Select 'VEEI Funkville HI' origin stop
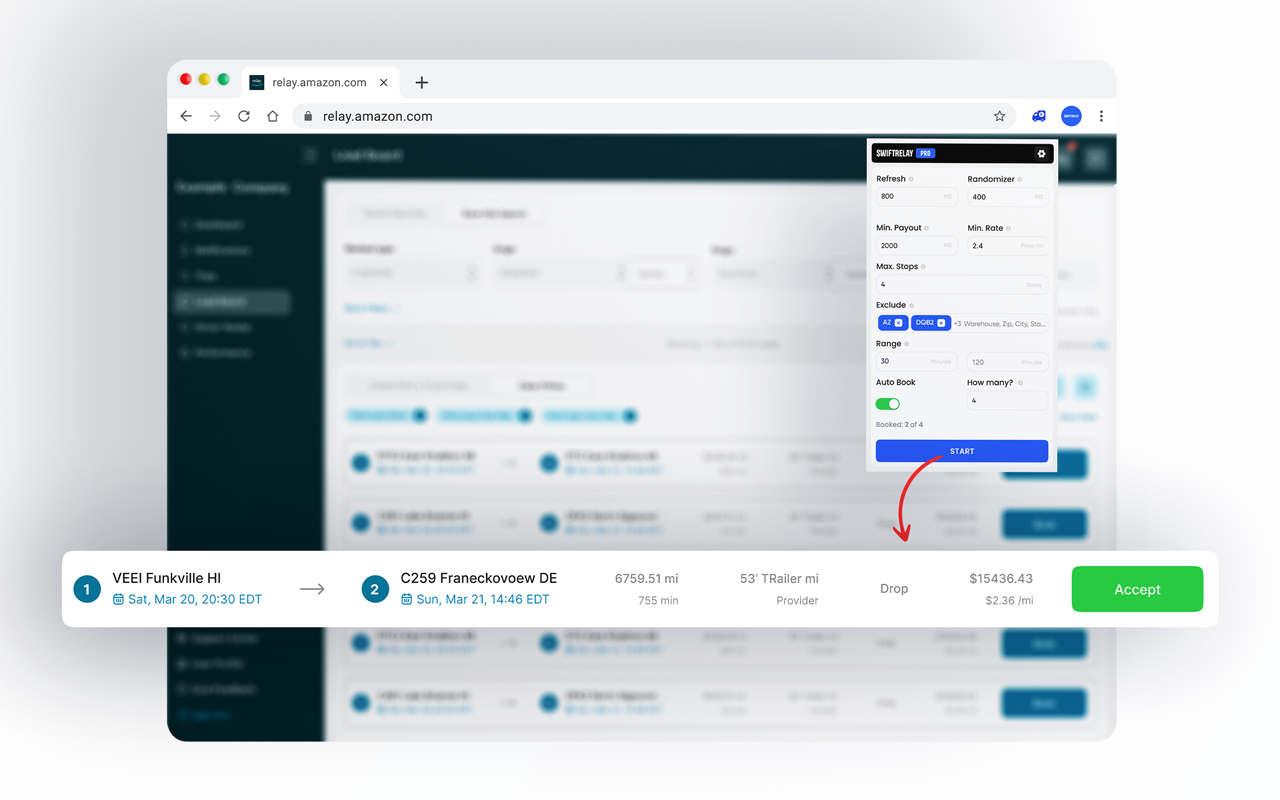 coord(167,578)
